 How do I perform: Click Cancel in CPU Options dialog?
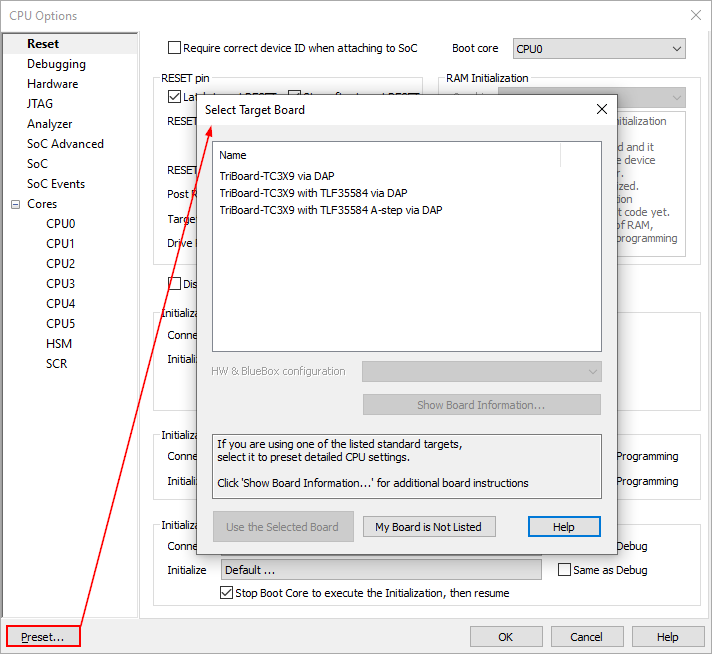click(586, 637)
